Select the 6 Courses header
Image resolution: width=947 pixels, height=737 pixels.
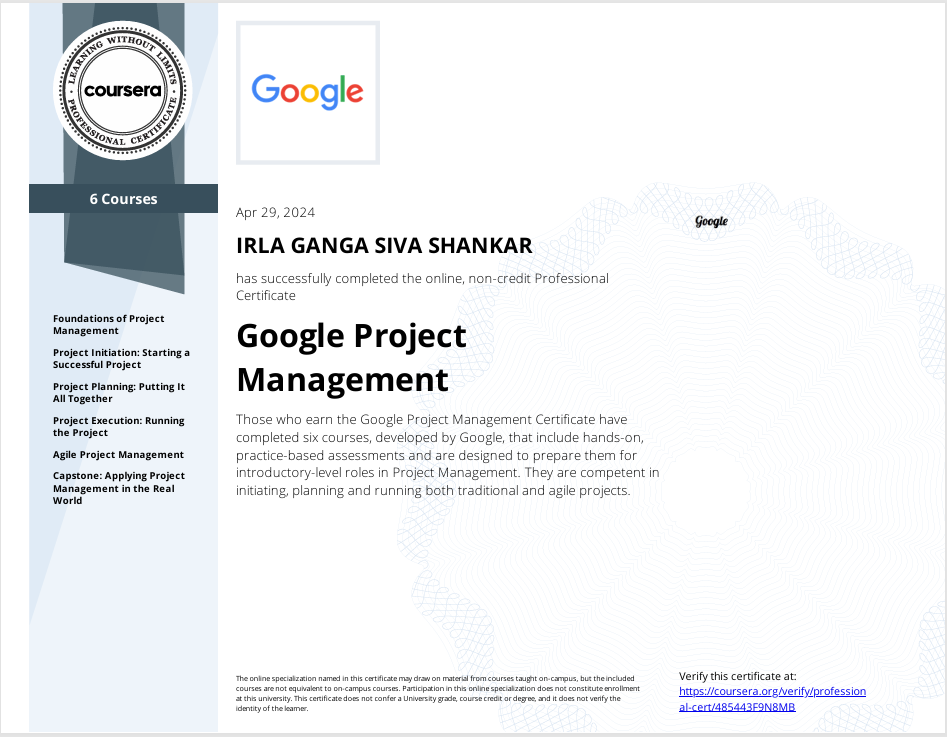point(123,198)
